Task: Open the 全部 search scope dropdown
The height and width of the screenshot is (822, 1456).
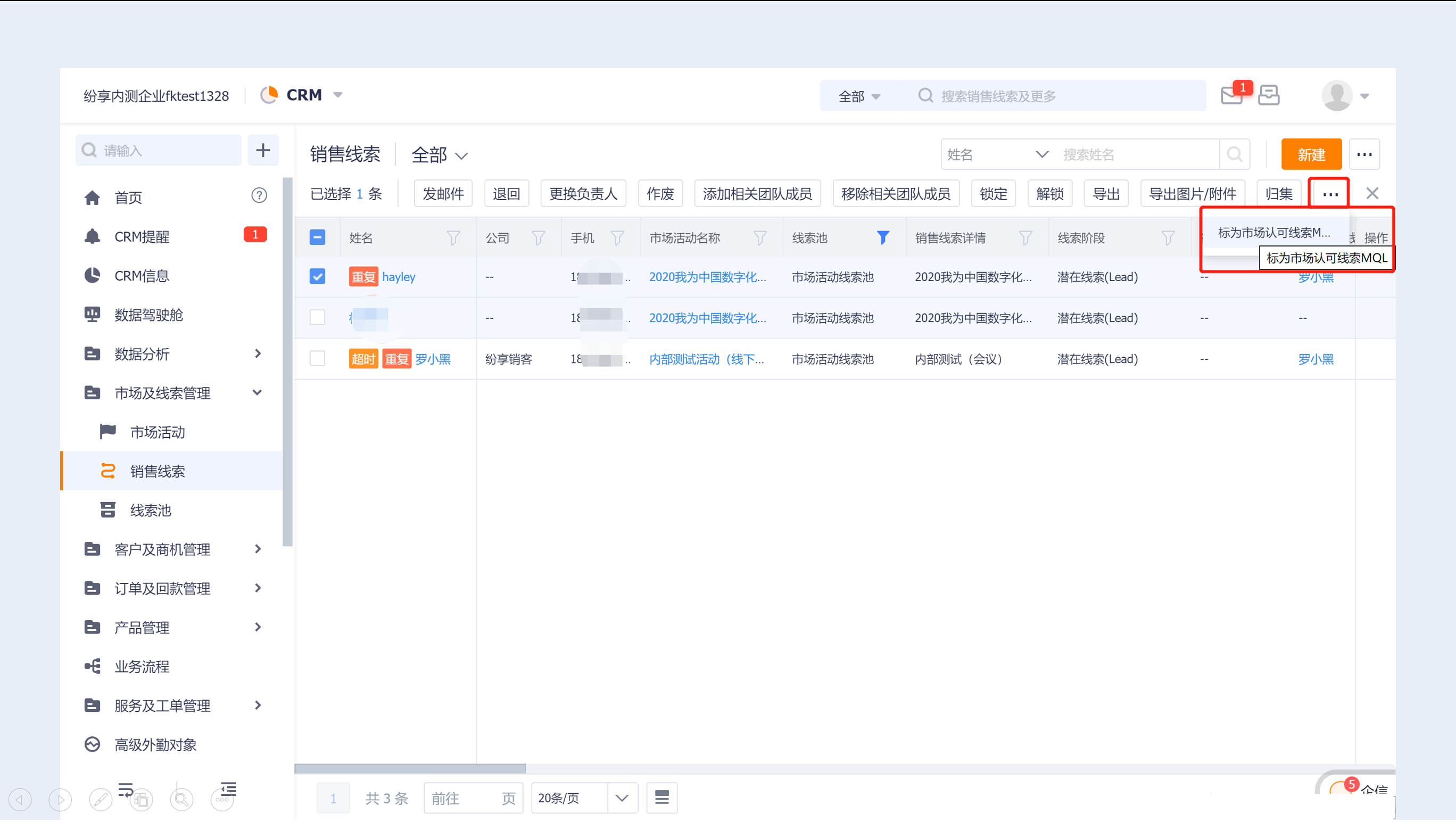Action: point(859,97)
